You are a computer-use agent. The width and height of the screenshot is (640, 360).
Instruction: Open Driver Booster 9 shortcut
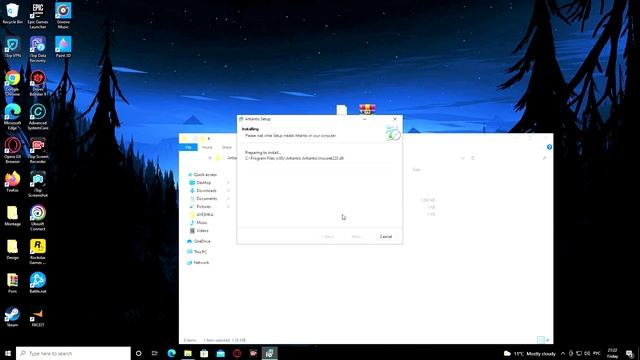(38, 83)
